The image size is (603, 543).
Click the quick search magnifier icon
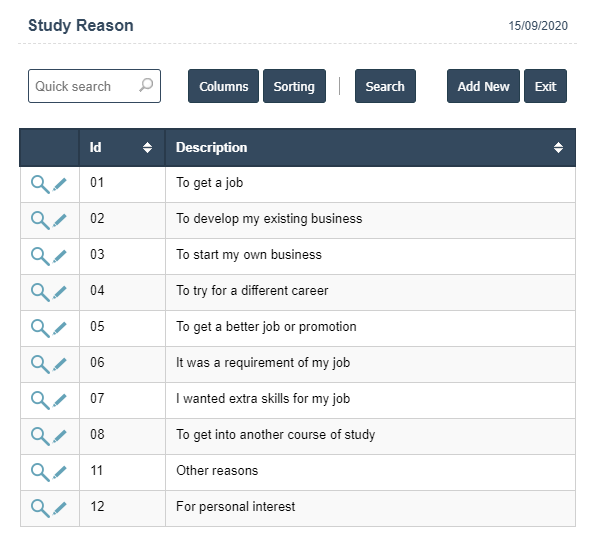click(x=146, y=86)
